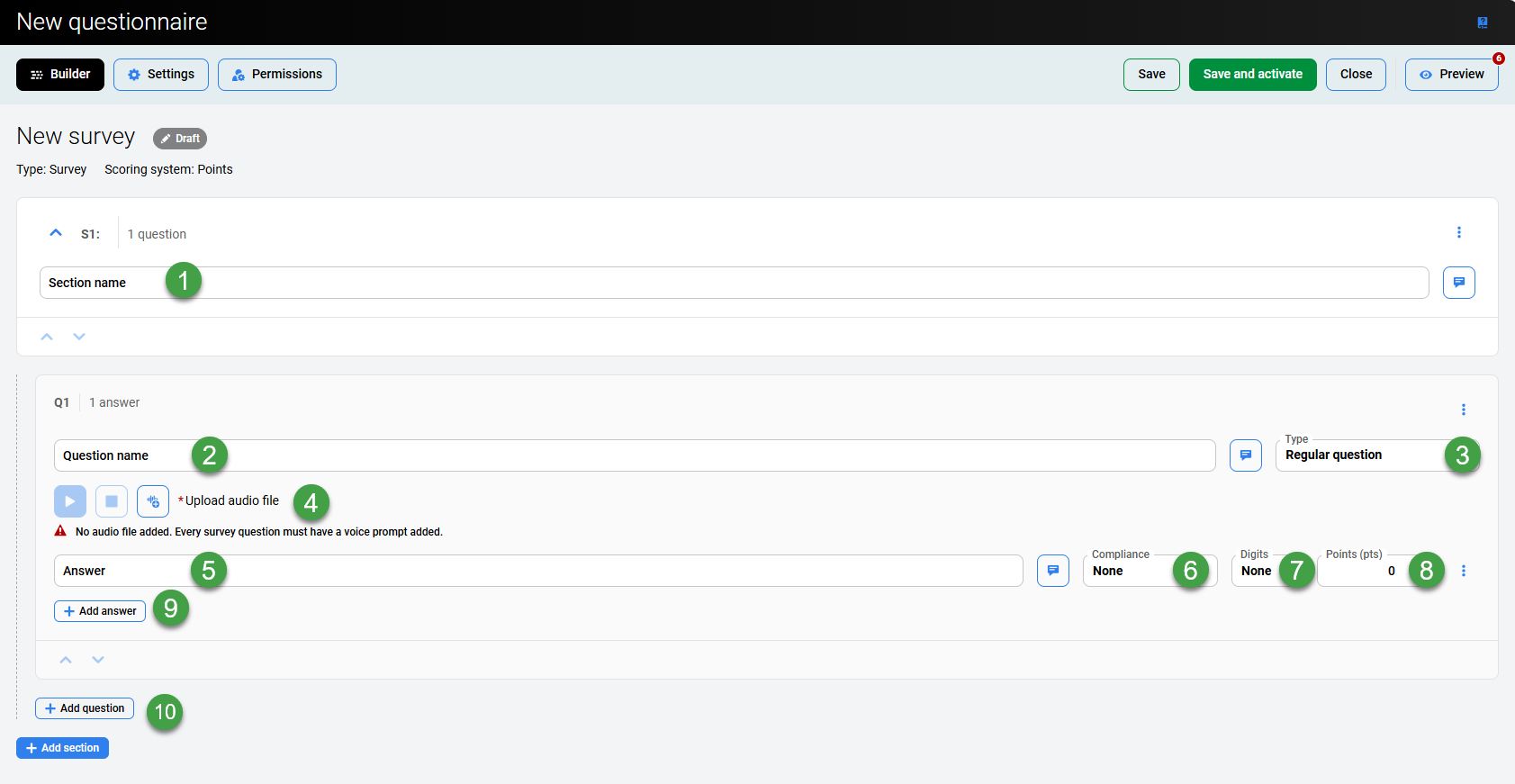Open the Digits dropdown
This screenshot has height=784, width=1515.
(x=1257, y=571)
